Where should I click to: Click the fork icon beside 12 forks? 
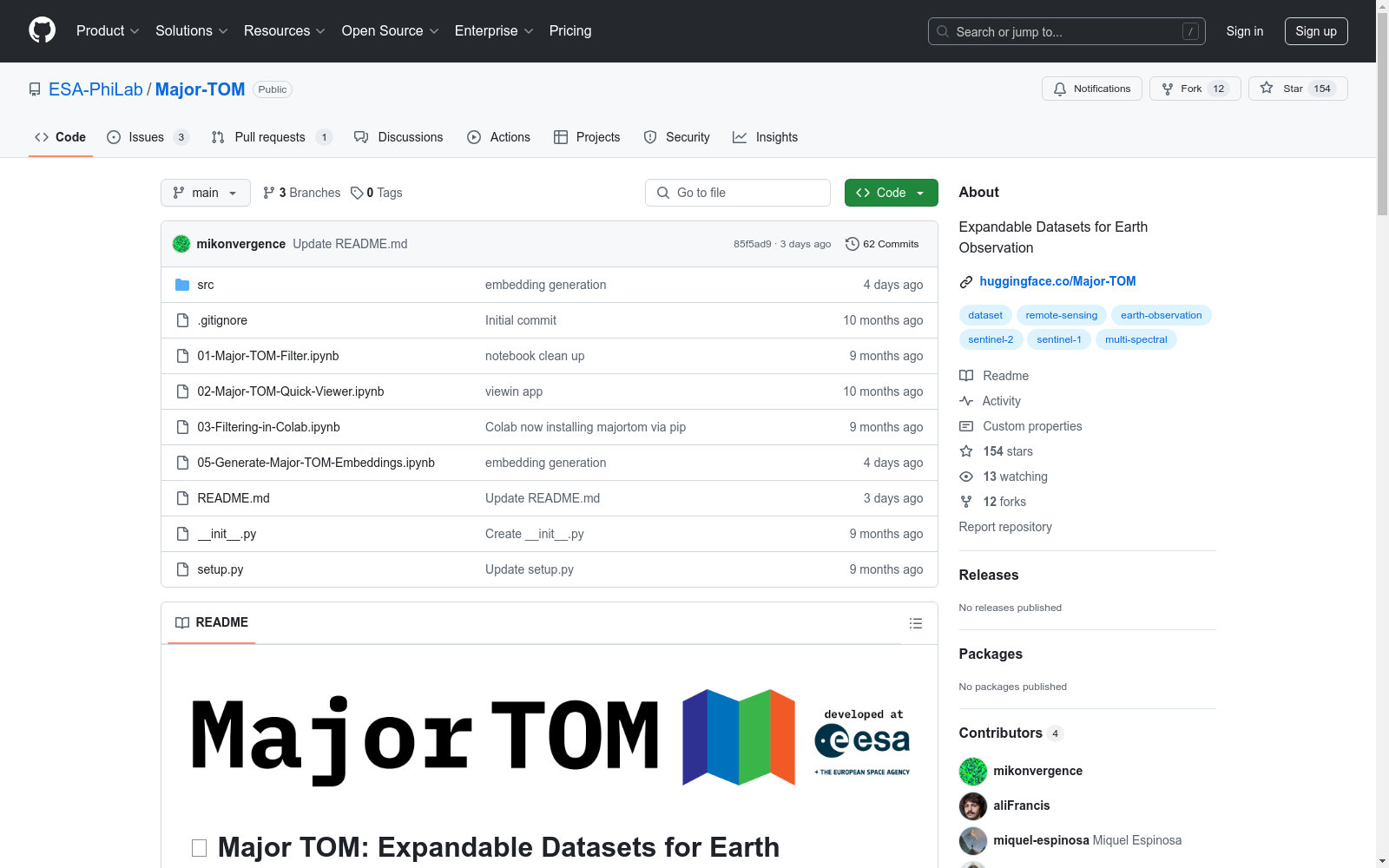pyautogui.click(x=966, y=502)
